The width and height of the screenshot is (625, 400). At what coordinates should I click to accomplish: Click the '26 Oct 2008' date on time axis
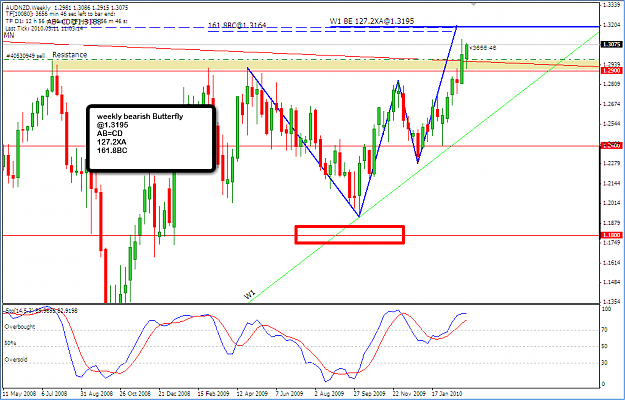pyautogui.click(x=135, y=393)
